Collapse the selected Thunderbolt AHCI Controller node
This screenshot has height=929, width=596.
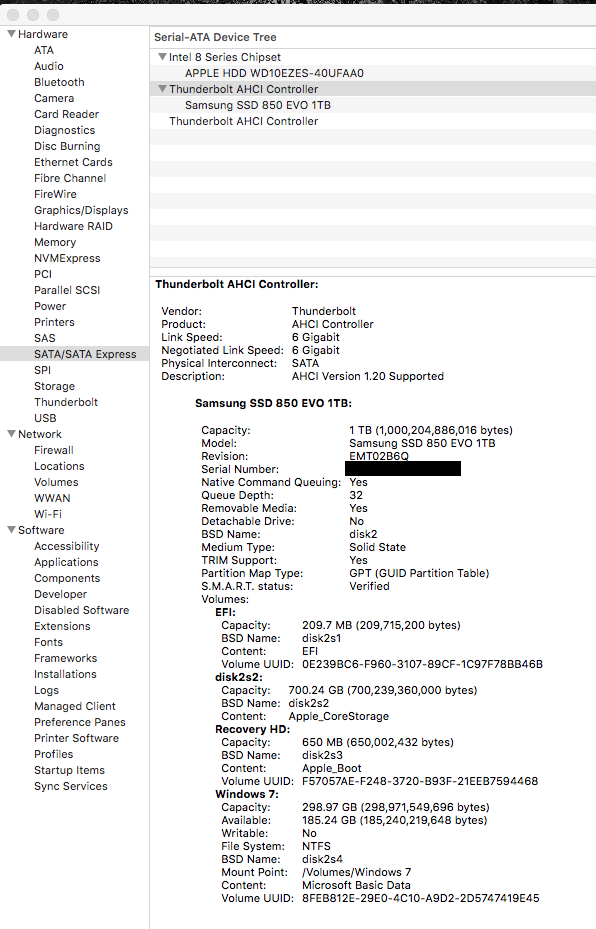point(162,89)
